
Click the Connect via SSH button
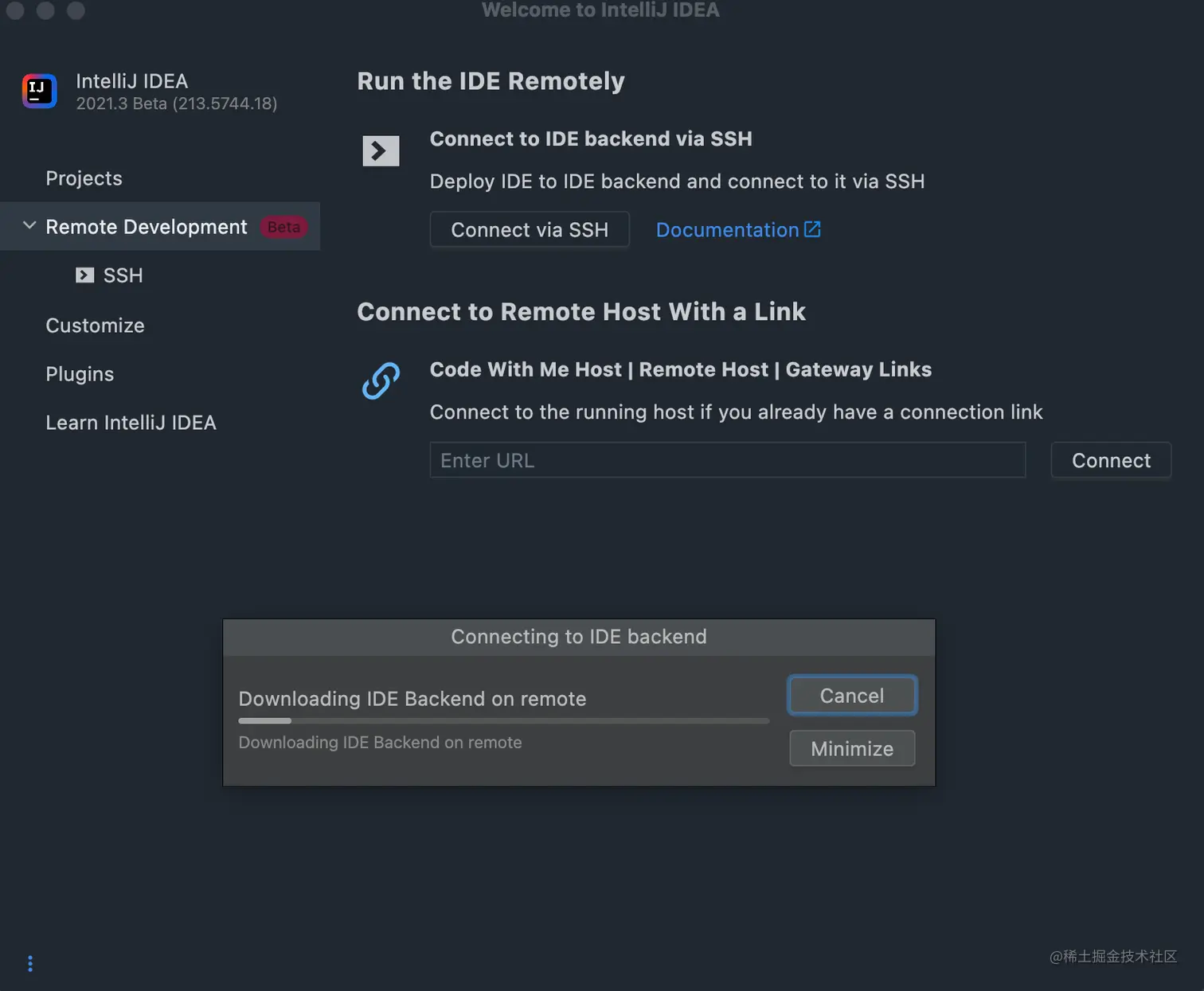pos(530,229)
